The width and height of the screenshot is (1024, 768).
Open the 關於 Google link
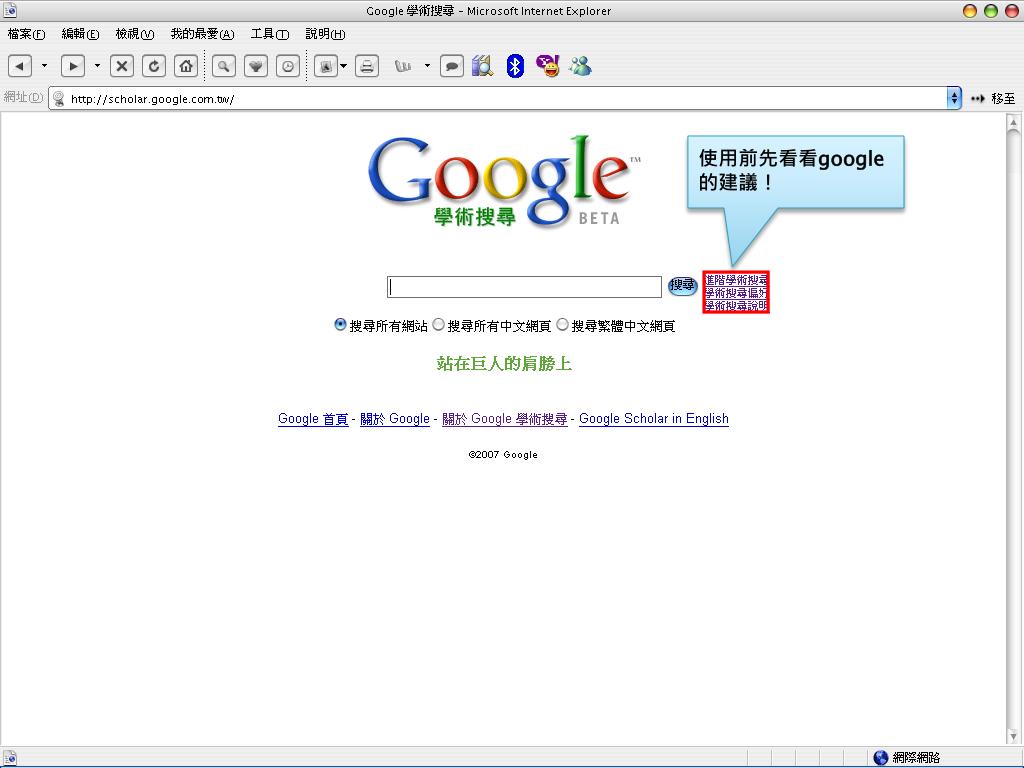pos(394,419)
